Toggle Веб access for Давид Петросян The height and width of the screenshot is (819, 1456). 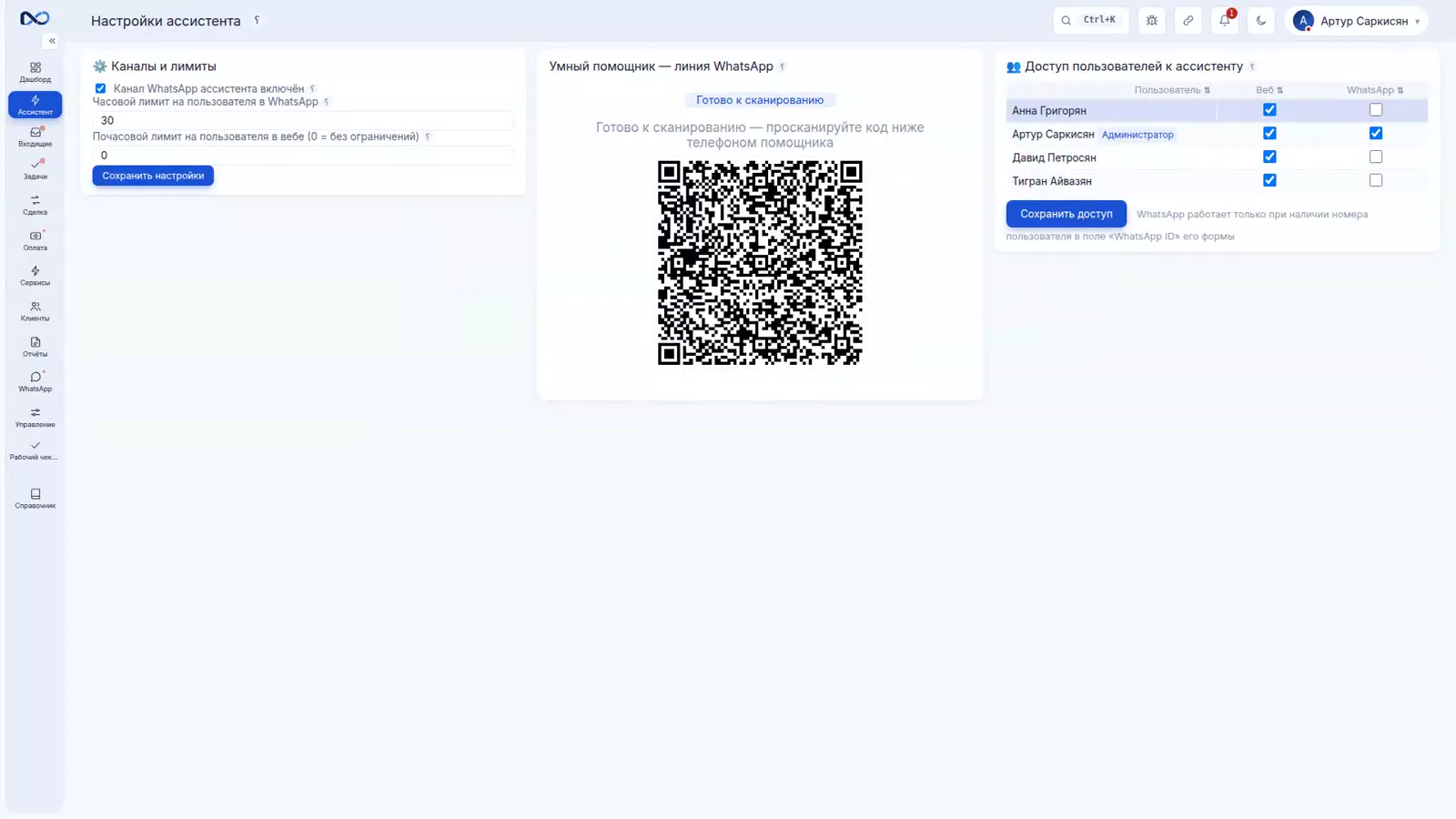coord(1269,157)
